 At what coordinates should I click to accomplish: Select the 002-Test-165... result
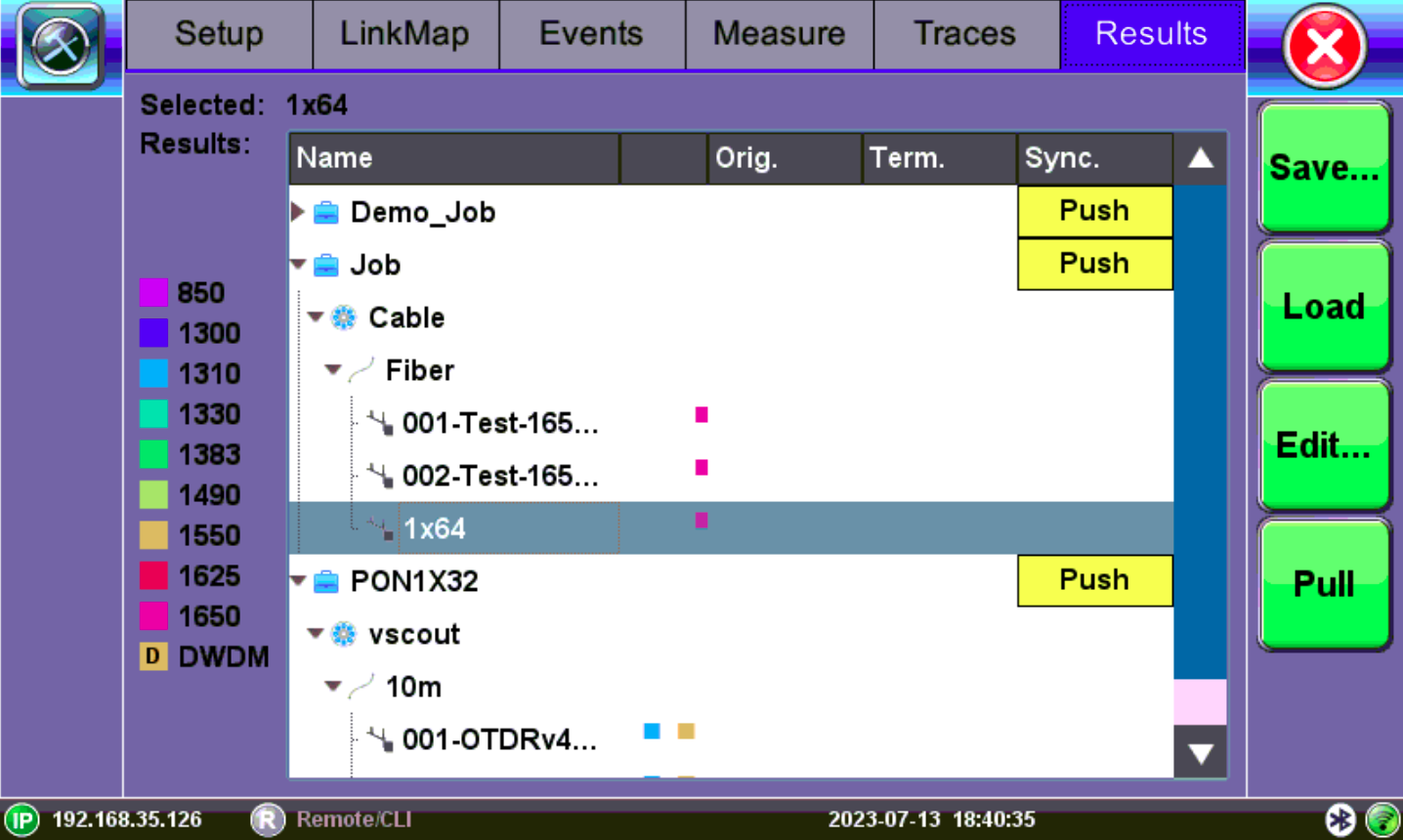point(499,476)
